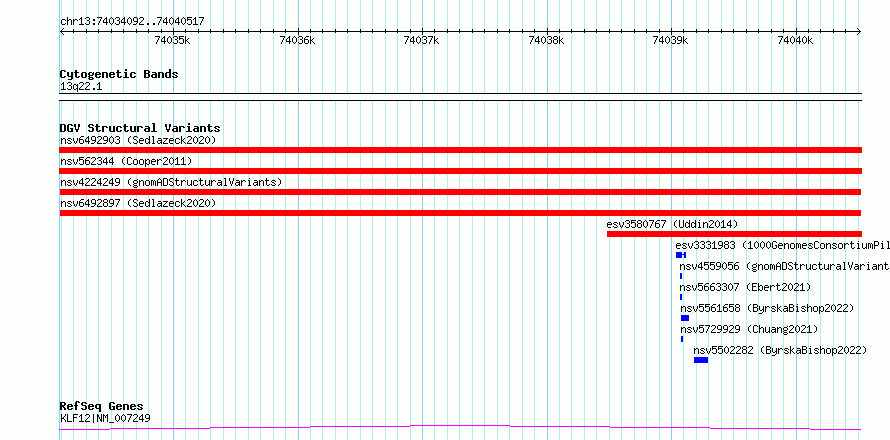The width and height of the screenshot is (890, 440).
Task: Click the red bar under nsv6492903
Action: (460, 150)
